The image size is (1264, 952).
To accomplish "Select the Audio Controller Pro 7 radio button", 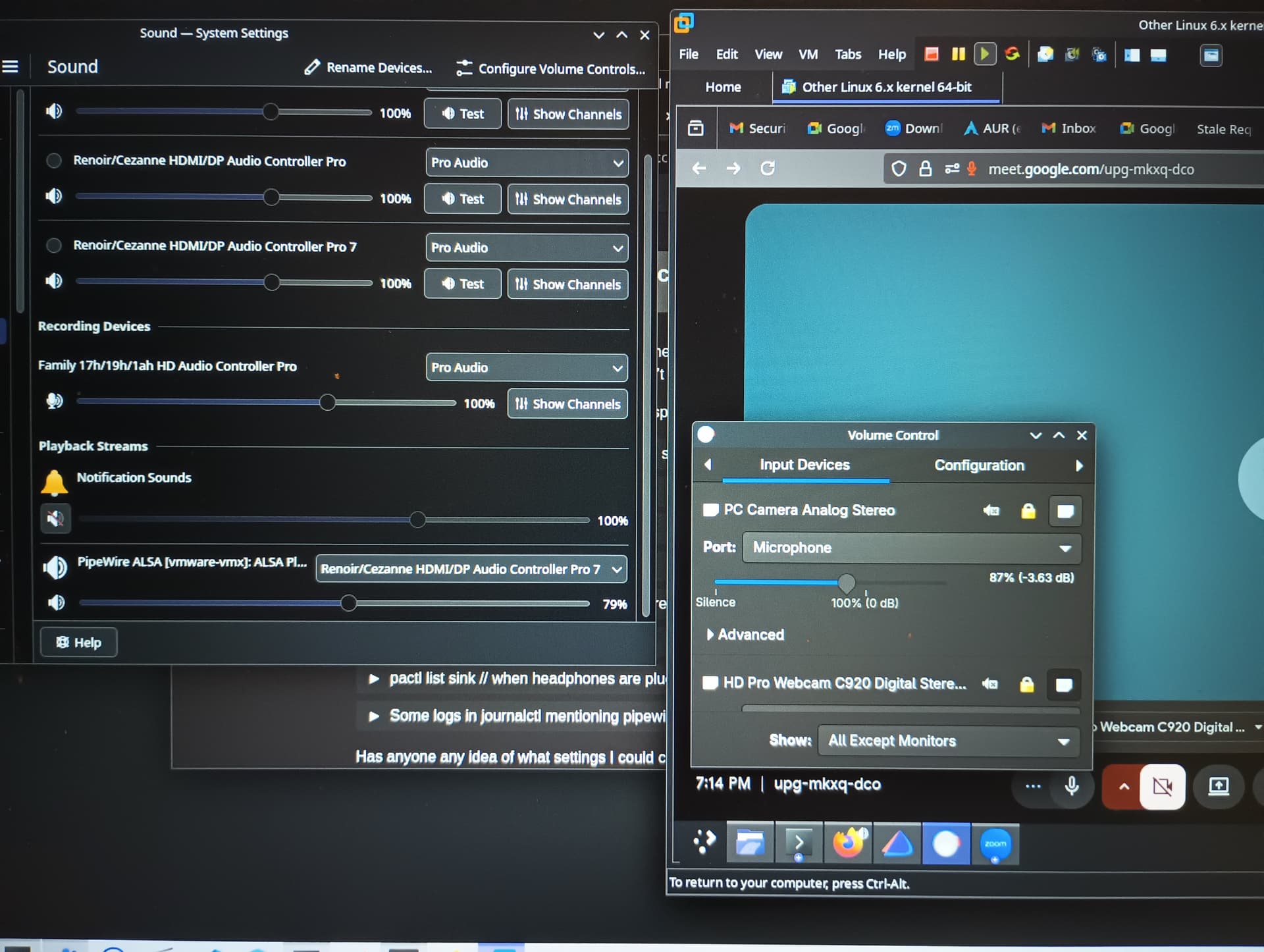I will [54, 246].
